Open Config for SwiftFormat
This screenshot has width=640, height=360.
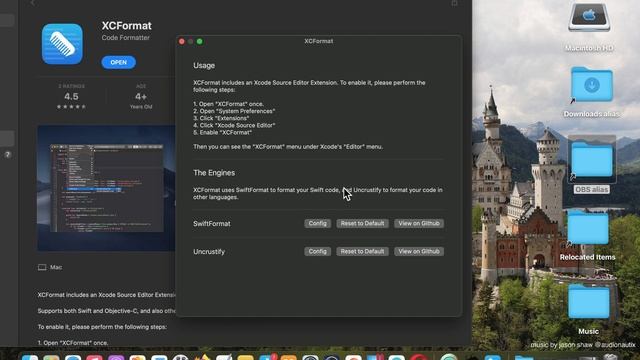click(x=318, y=223)
